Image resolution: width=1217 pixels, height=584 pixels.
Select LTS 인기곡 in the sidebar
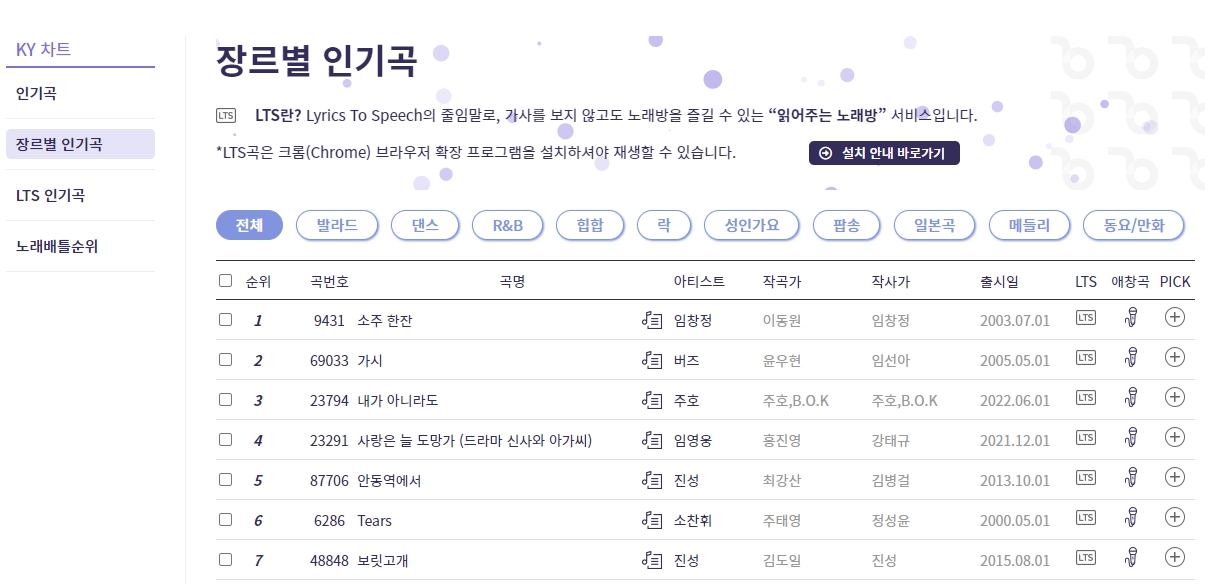point(49,194)
